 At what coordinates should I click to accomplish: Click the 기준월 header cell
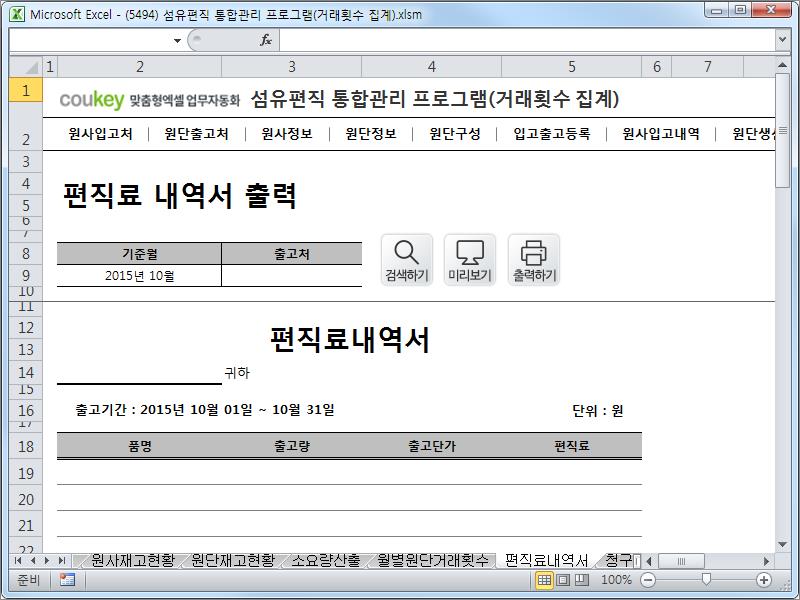coord(139,254)
